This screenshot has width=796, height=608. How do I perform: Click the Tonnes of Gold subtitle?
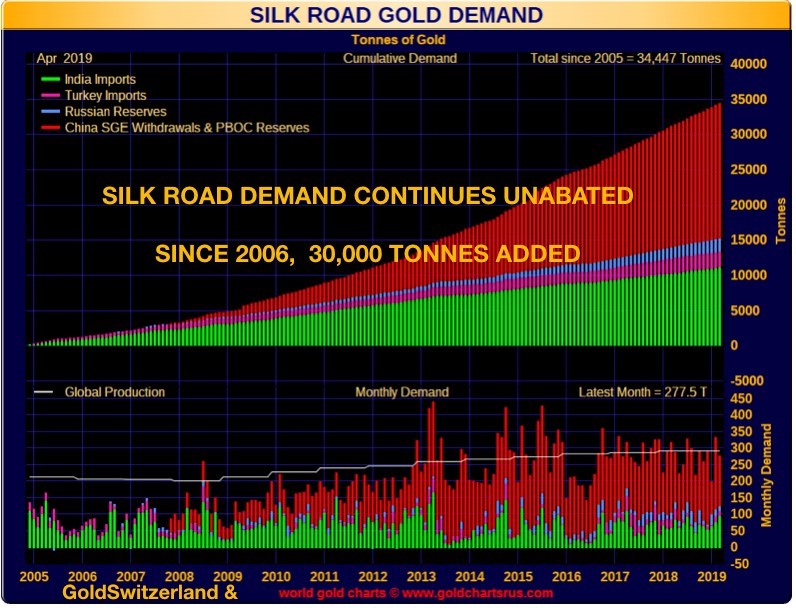pos(398,40)
